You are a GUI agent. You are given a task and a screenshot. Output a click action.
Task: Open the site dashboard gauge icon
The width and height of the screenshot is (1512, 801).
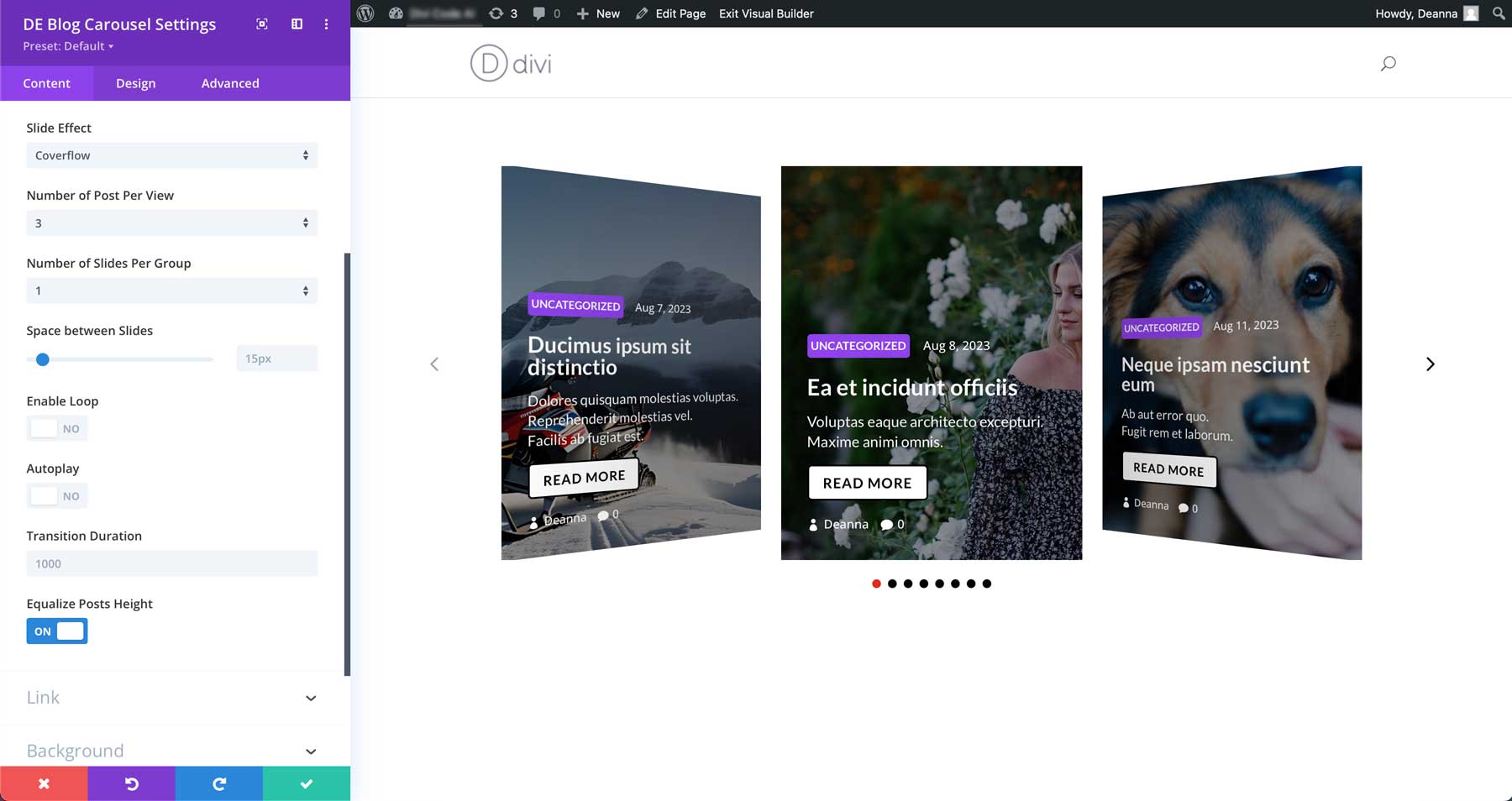396,13
